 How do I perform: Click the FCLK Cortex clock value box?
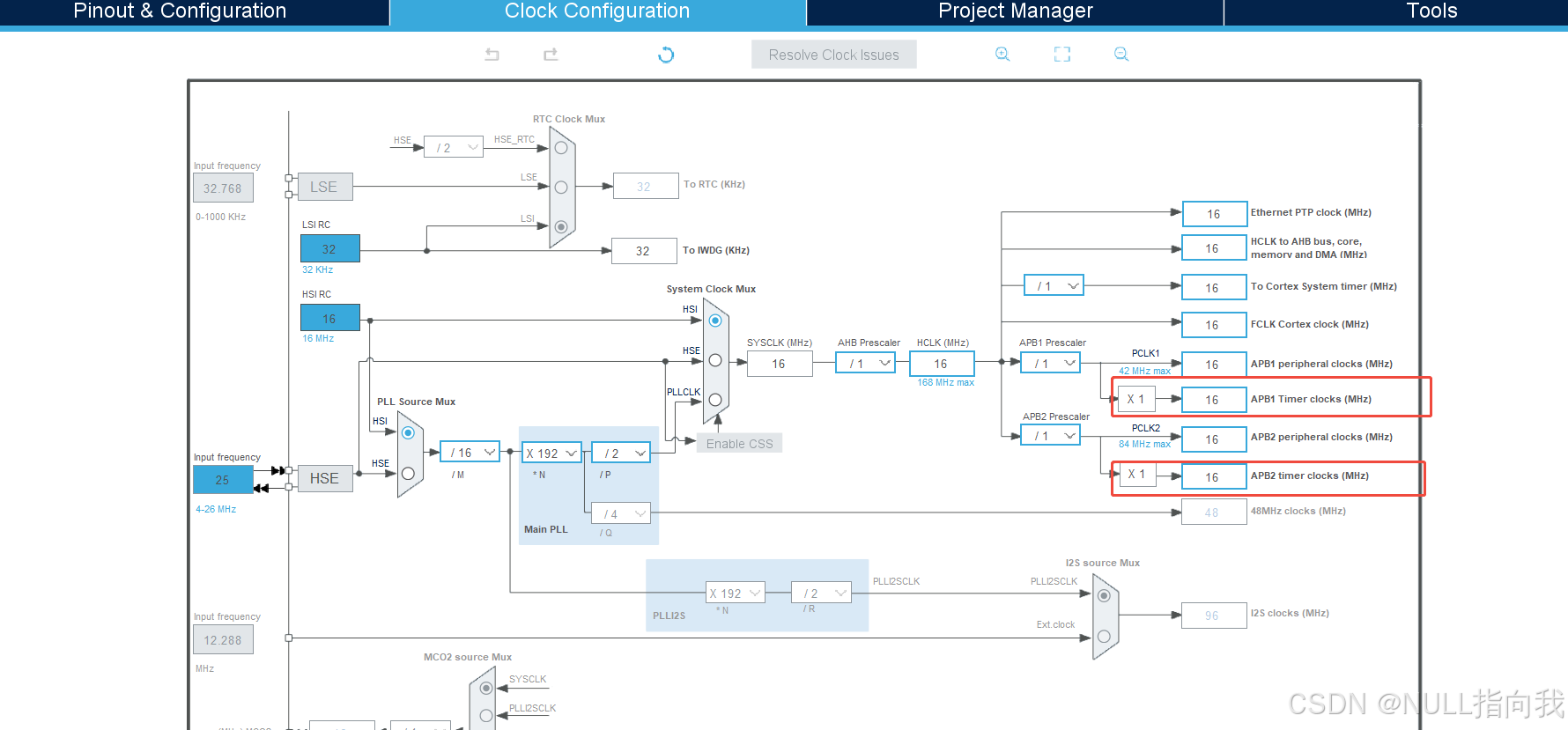click(1214, 325)
